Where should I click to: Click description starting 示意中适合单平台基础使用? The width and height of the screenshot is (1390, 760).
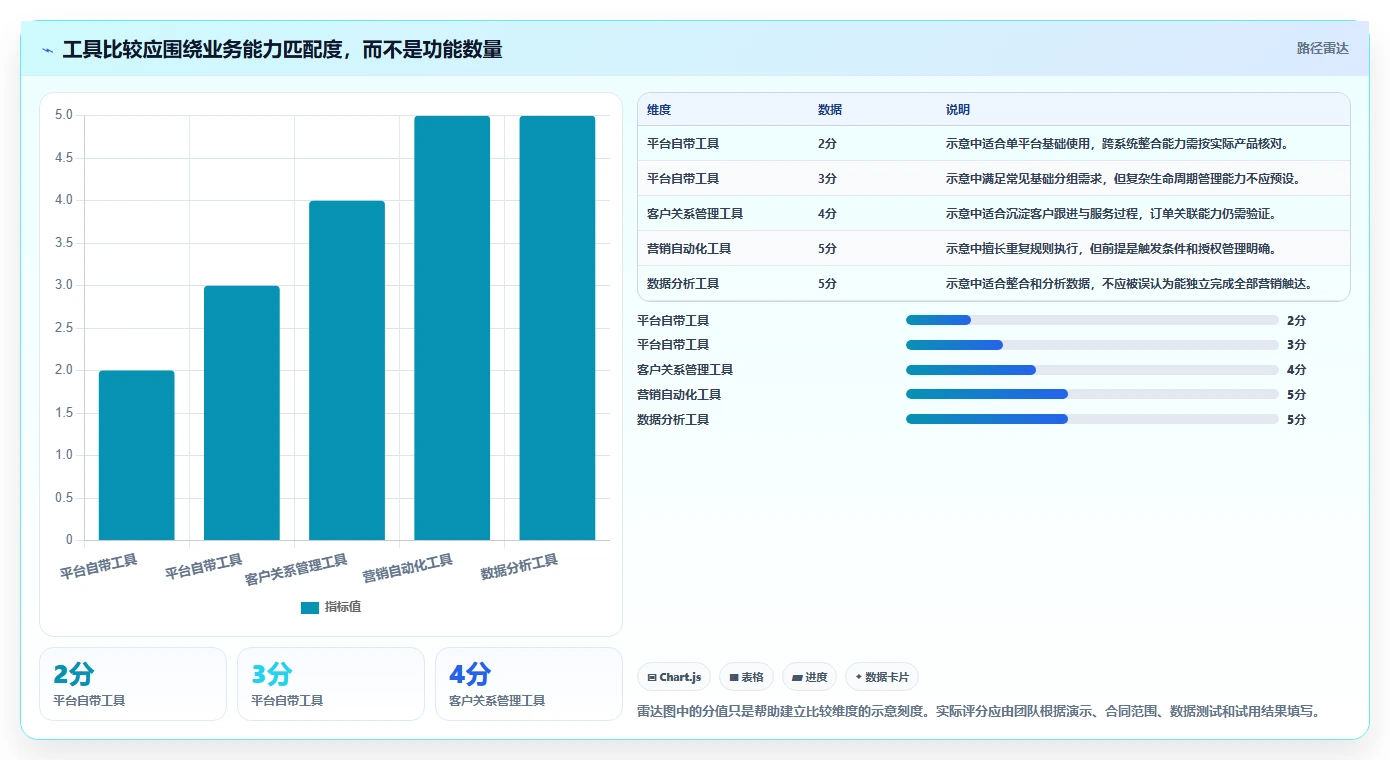(x=1118, y=144)
